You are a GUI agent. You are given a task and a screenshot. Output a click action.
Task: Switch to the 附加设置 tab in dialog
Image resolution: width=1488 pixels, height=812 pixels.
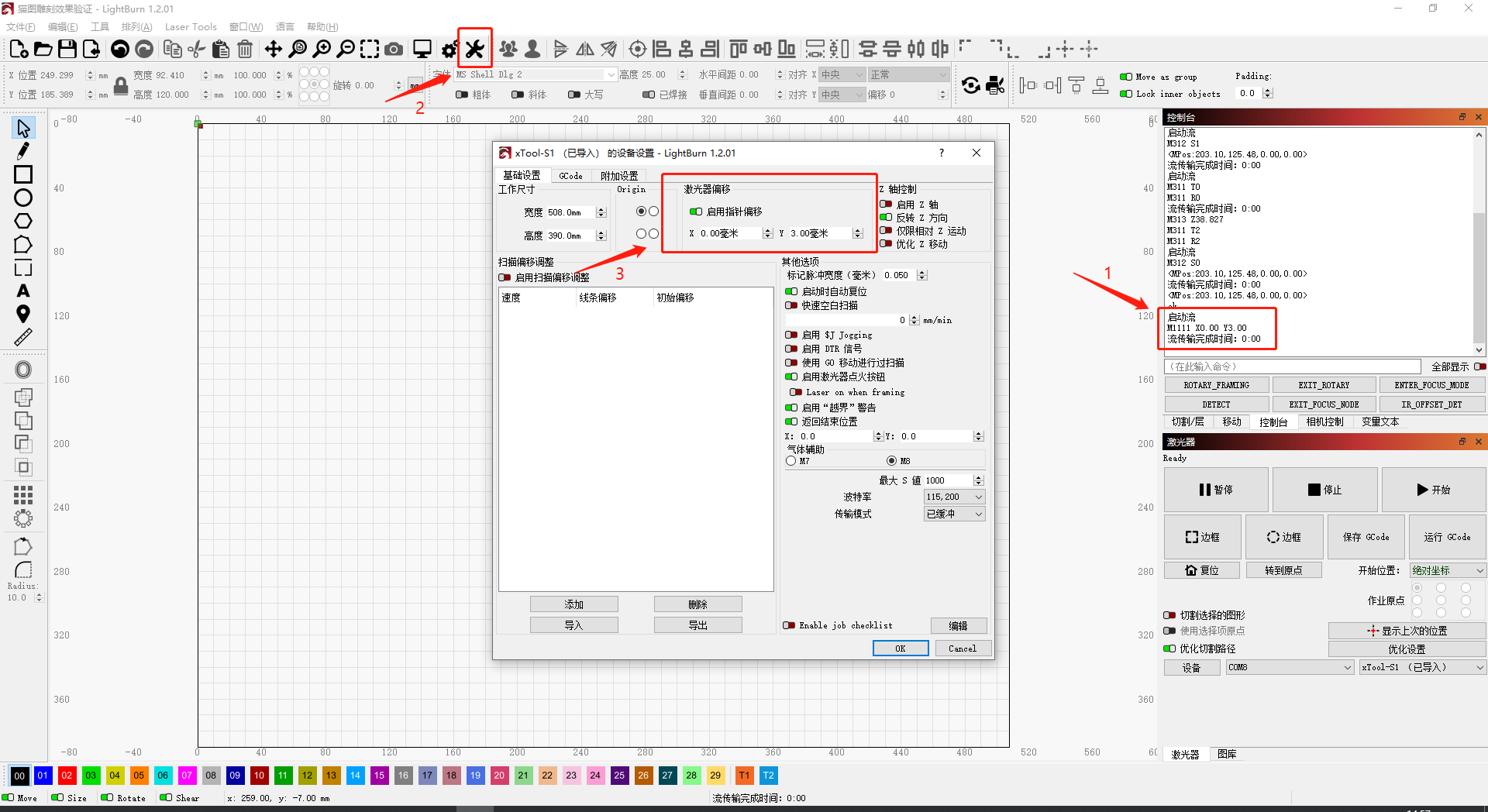619,176
